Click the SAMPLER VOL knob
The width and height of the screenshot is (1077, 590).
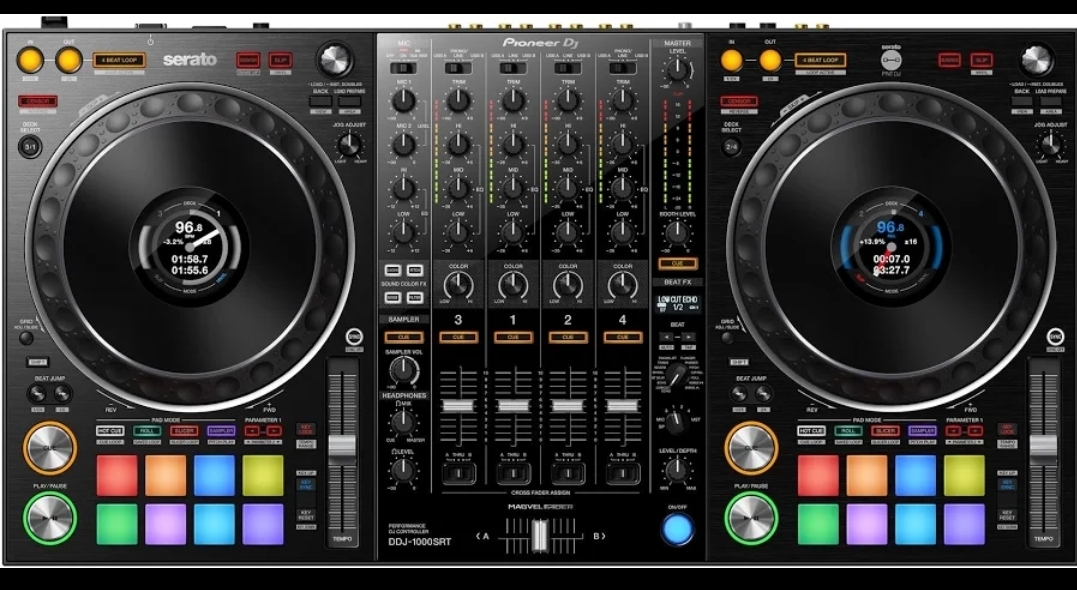click(x=403, y=371)
